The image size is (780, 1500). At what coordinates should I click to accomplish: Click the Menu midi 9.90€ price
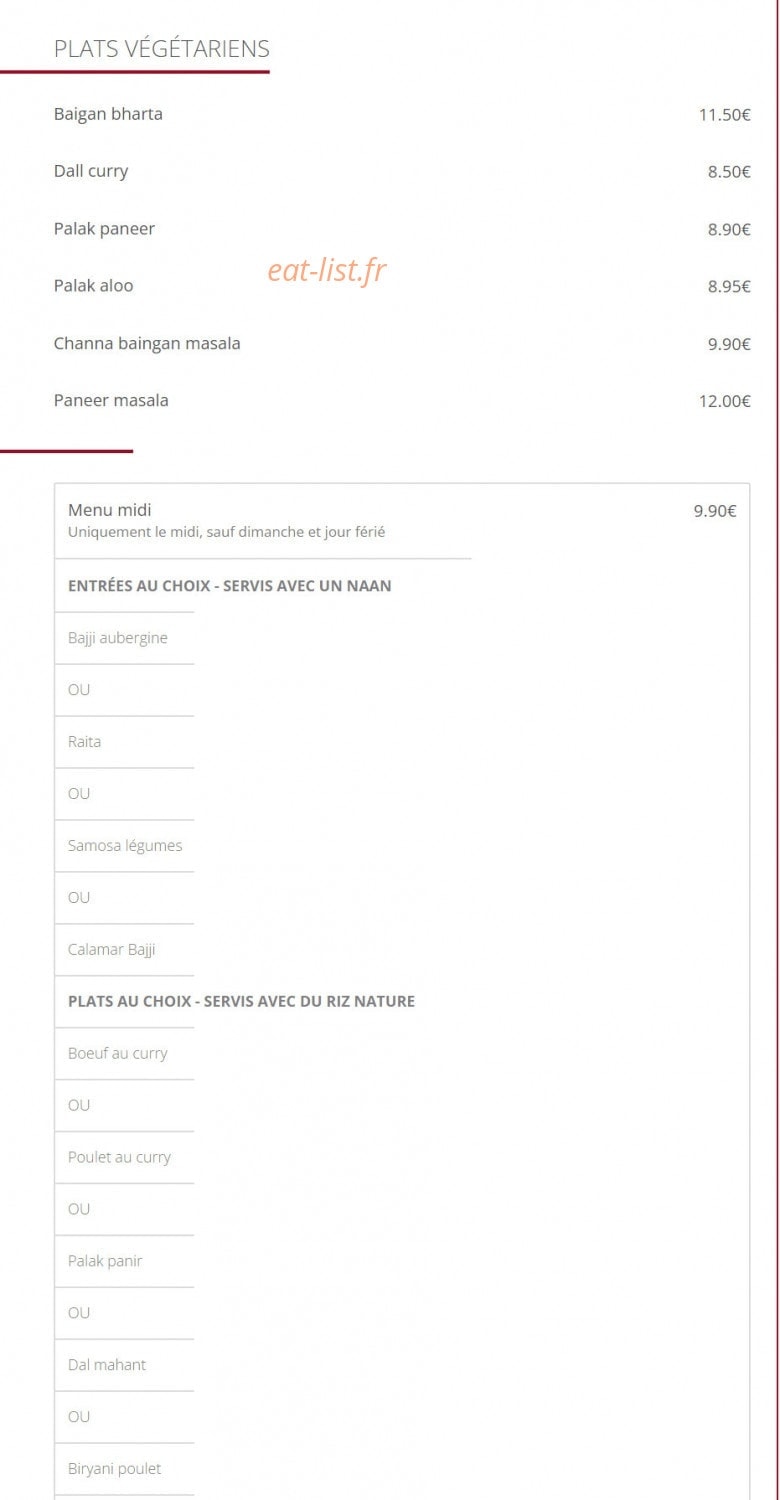[x=715, y=511]
